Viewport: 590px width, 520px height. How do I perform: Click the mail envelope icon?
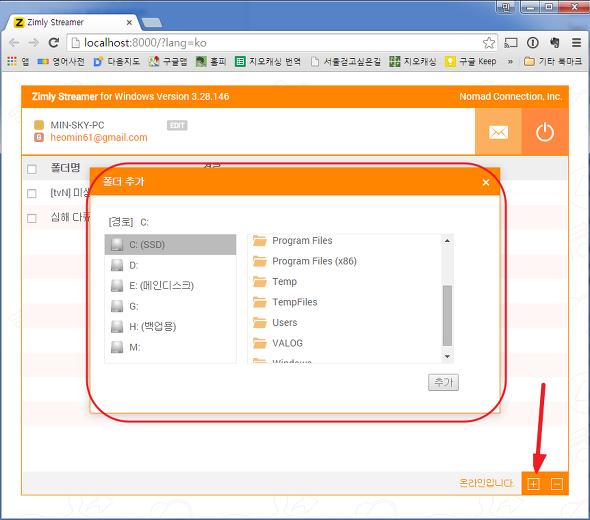click(498, 132)
